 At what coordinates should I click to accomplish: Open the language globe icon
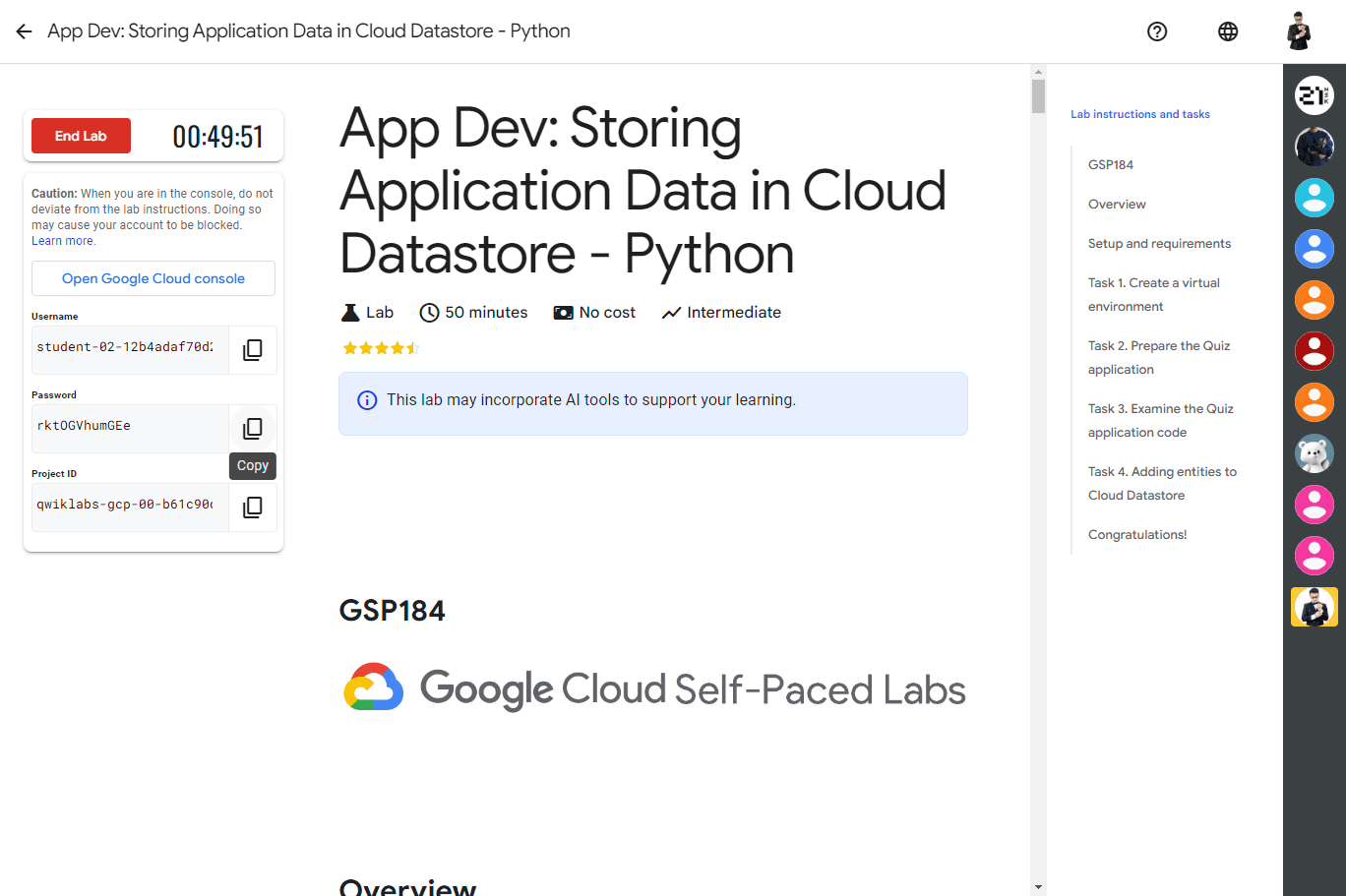[x=1228, y=31]
